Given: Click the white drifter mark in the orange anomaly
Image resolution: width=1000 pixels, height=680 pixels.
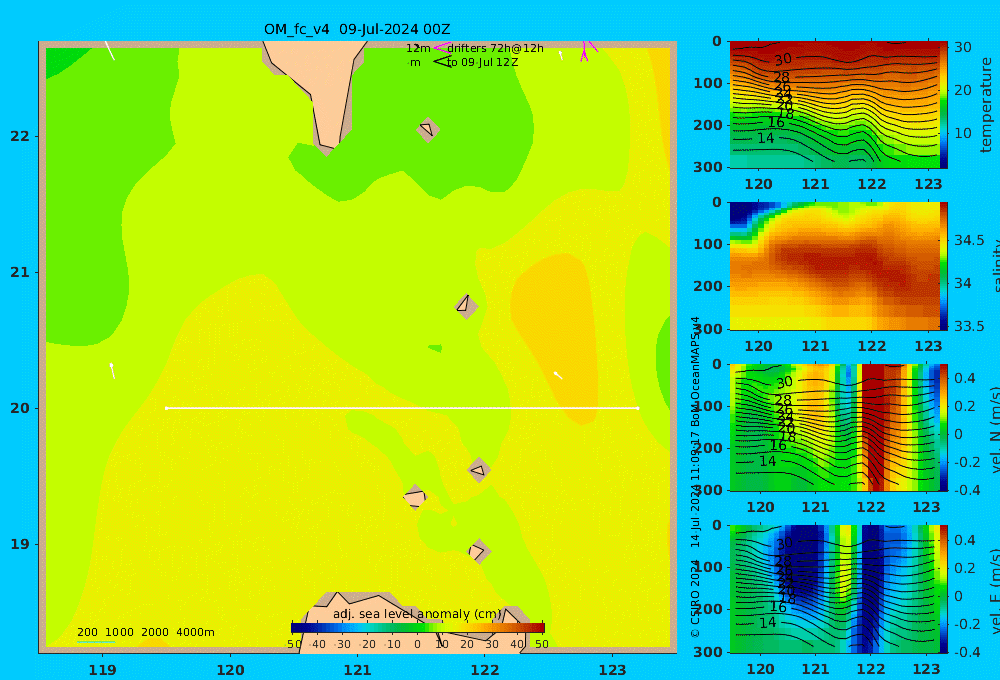Looking at the screenshot, I should [x=558, y=375].
